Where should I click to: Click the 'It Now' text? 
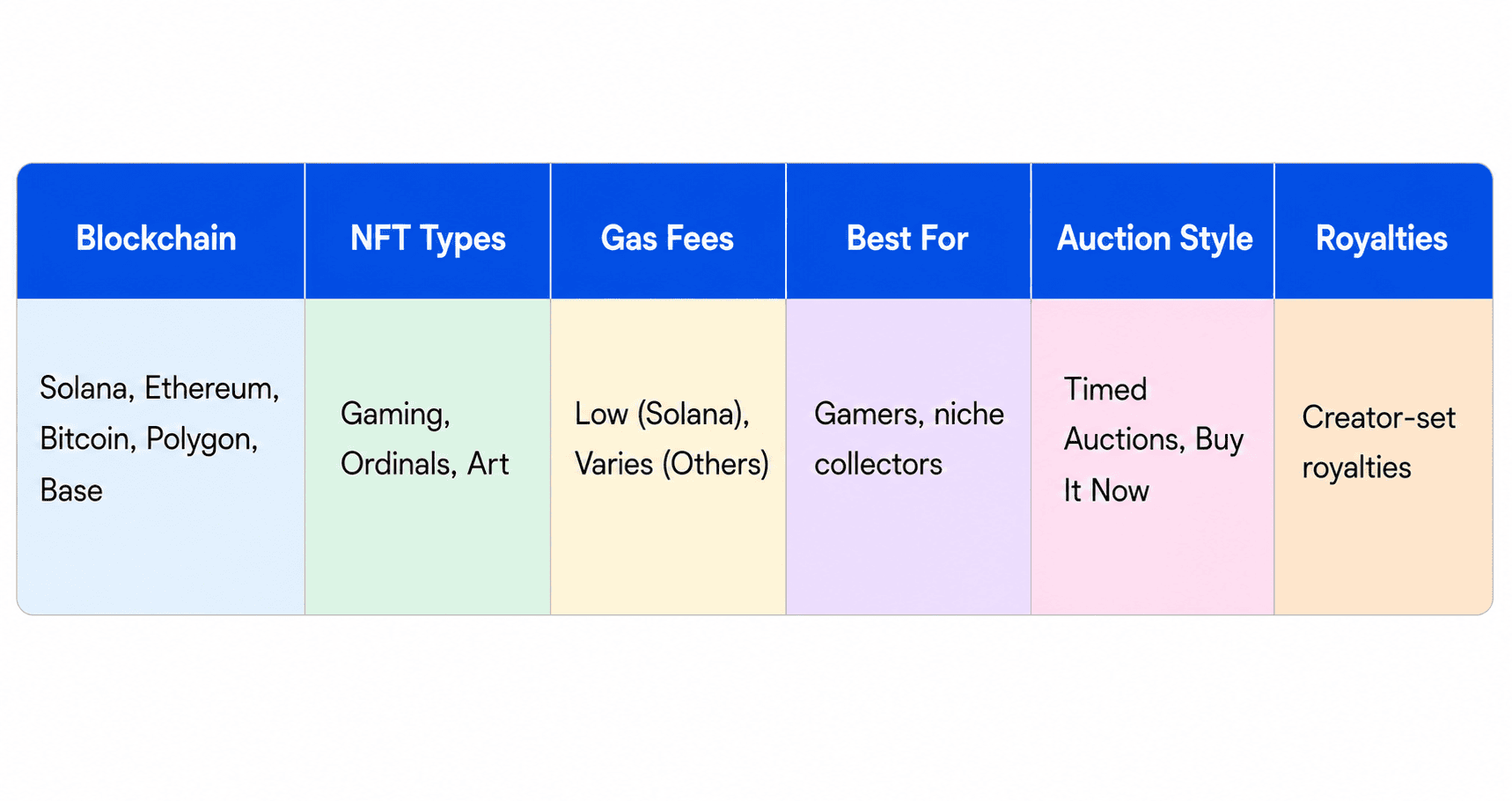1106,490
